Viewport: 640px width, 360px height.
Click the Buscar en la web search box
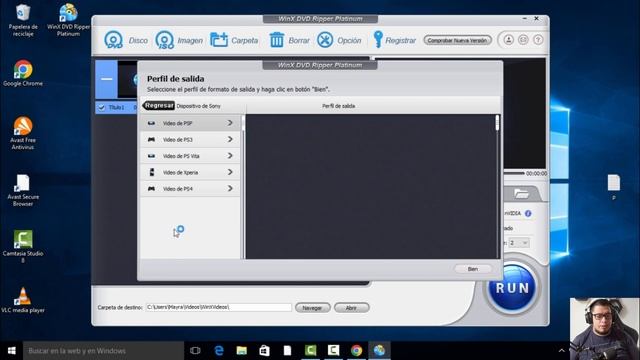click(x=103, y=351)
